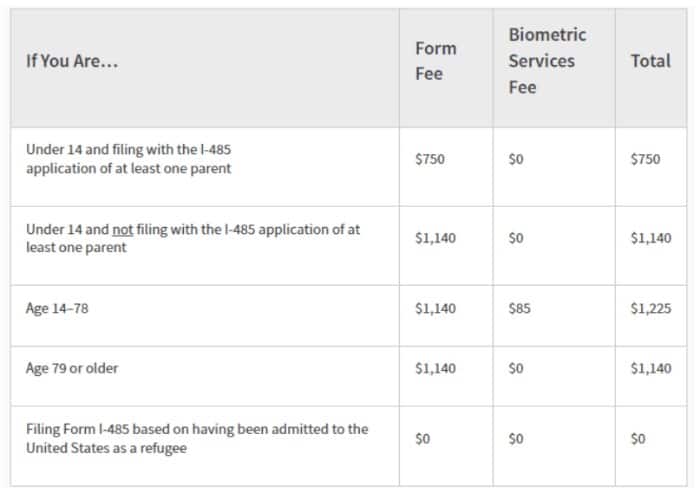
Task: Click the 'If You Are...' column header
Action: 72,61
